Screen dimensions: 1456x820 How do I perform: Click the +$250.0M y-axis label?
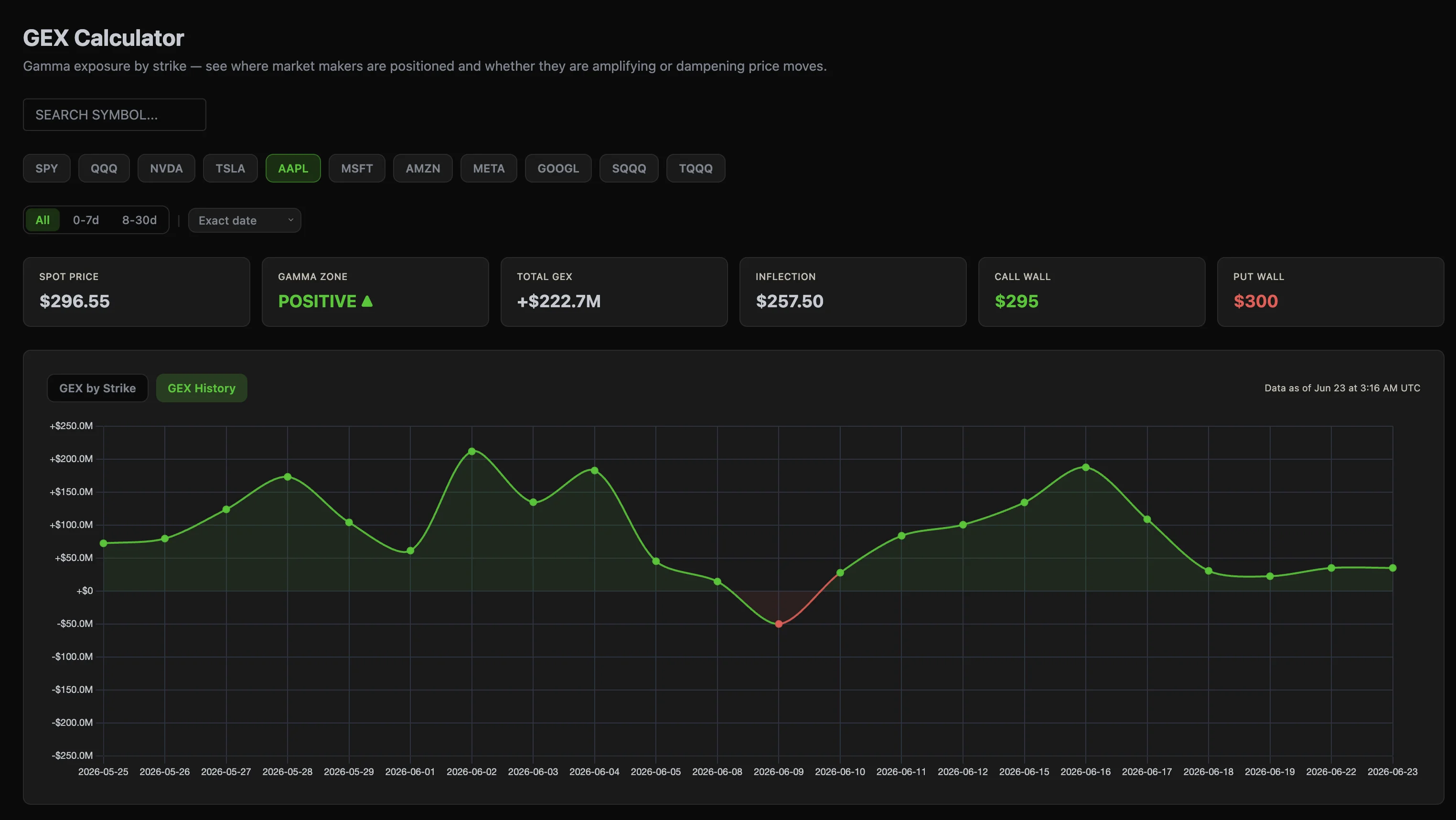71,426
